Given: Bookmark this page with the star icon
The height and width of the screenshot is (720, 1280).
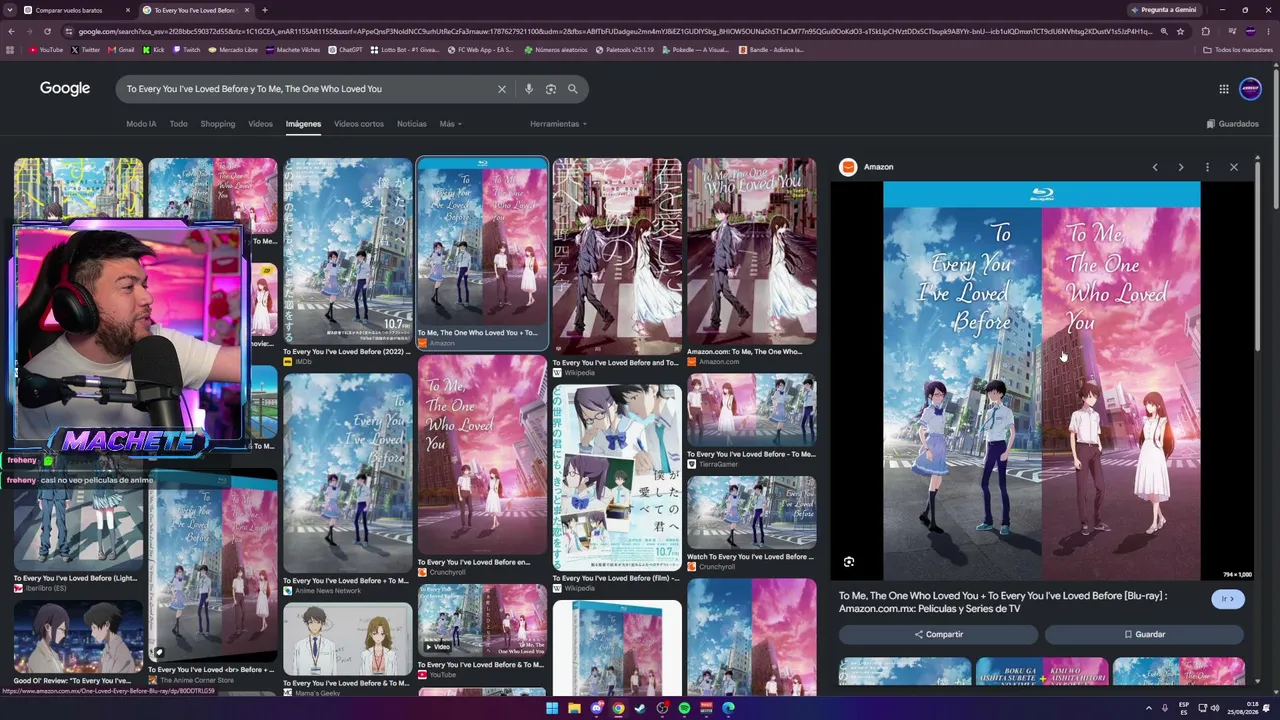Looking at the screenshot, I should pos(1181,31).
